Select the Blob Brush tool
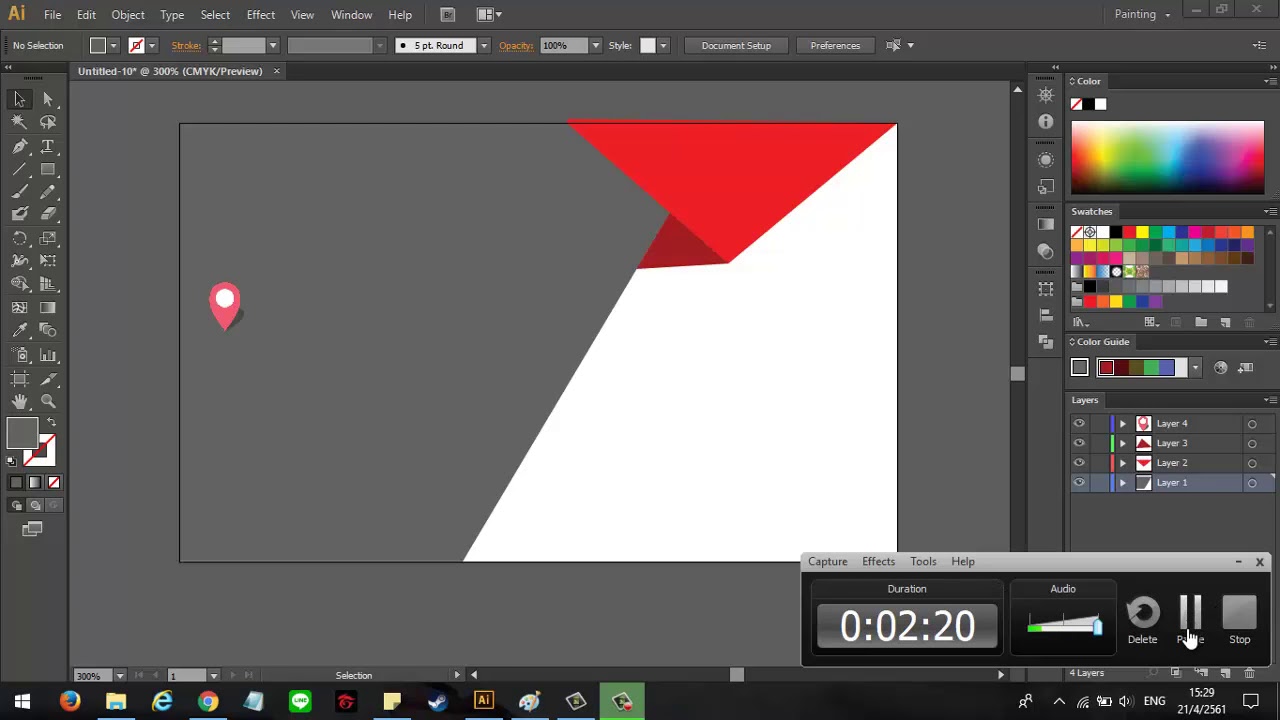This screenshot has height=720, width=1280. (20, 214)
